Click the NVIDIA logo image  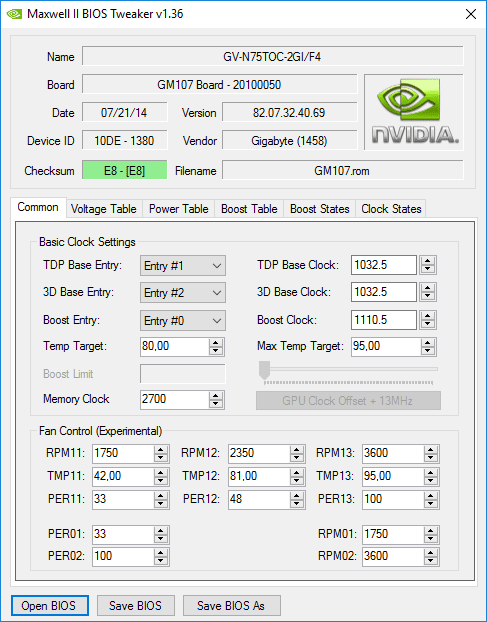coord(414,112)
